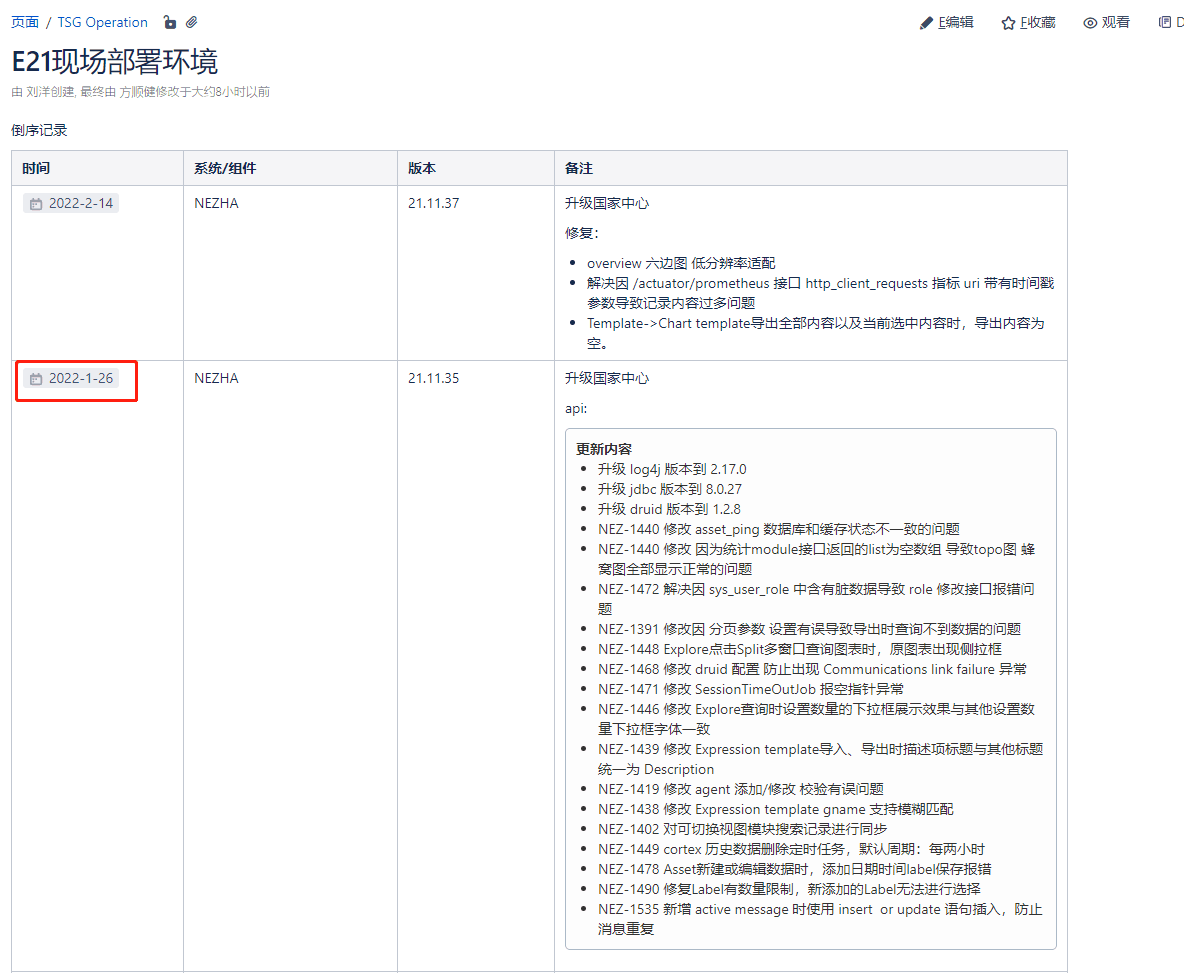
Task: Click the pencil edit icon
Action: 926,23
